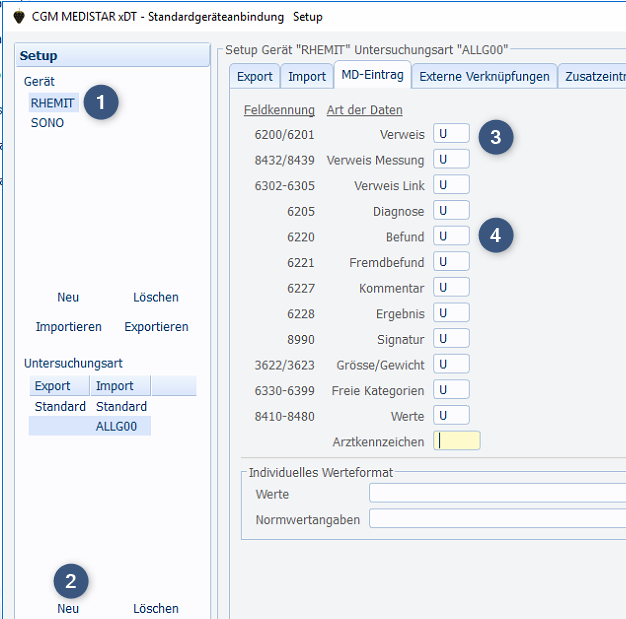Image resolution: width=626 pixels, height=619 pixels.
Task: Click the Befund input field
Action: [x=452, y=237]
